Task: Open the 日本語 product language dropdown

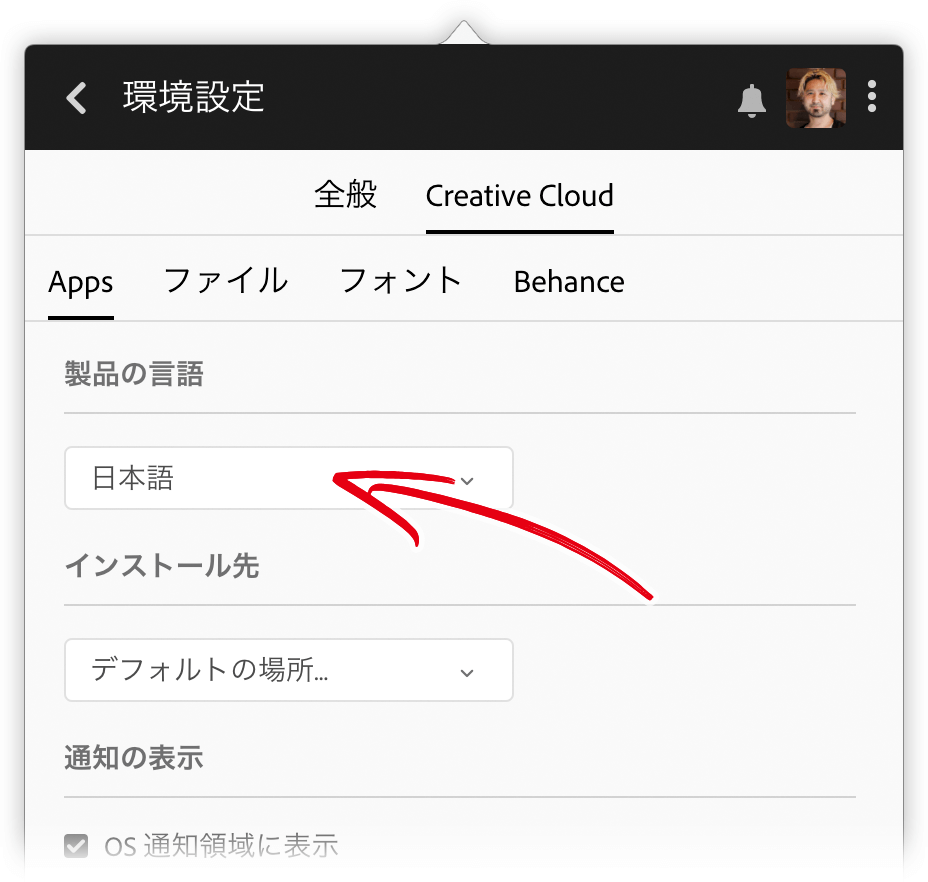Action: [x=289, y=478]
